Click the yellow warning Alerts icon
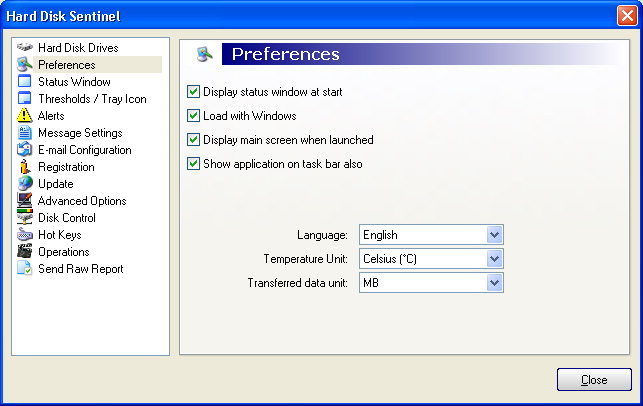643x406 pixels. [25, 115]
